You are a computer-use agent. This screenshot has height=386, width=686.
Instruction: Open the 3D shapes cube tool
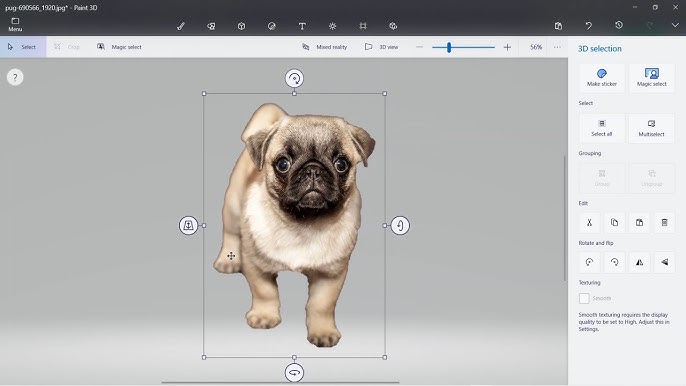(241, 26)
